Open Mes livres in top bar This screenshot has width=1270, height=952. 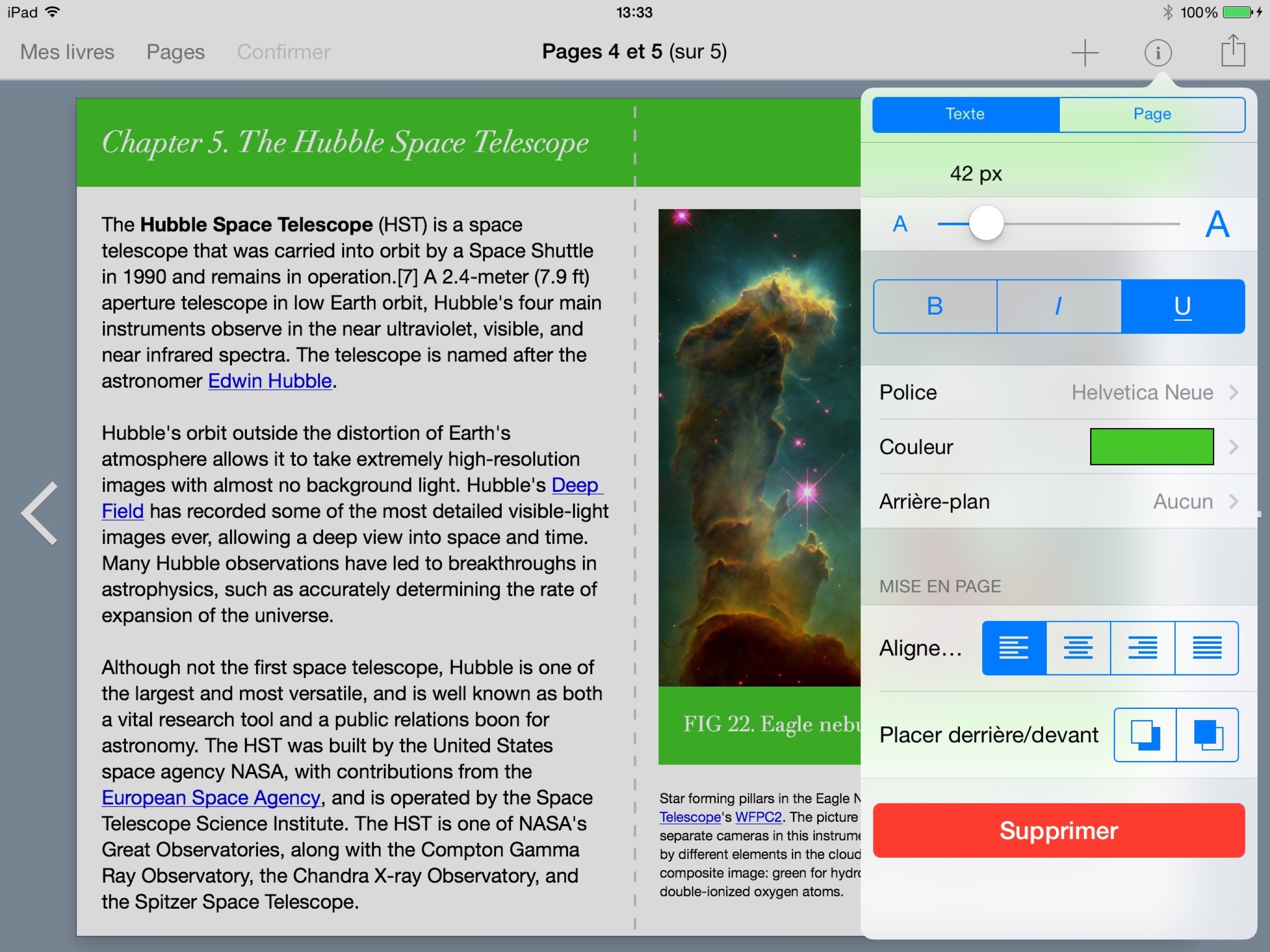click(x=67, y=52)
